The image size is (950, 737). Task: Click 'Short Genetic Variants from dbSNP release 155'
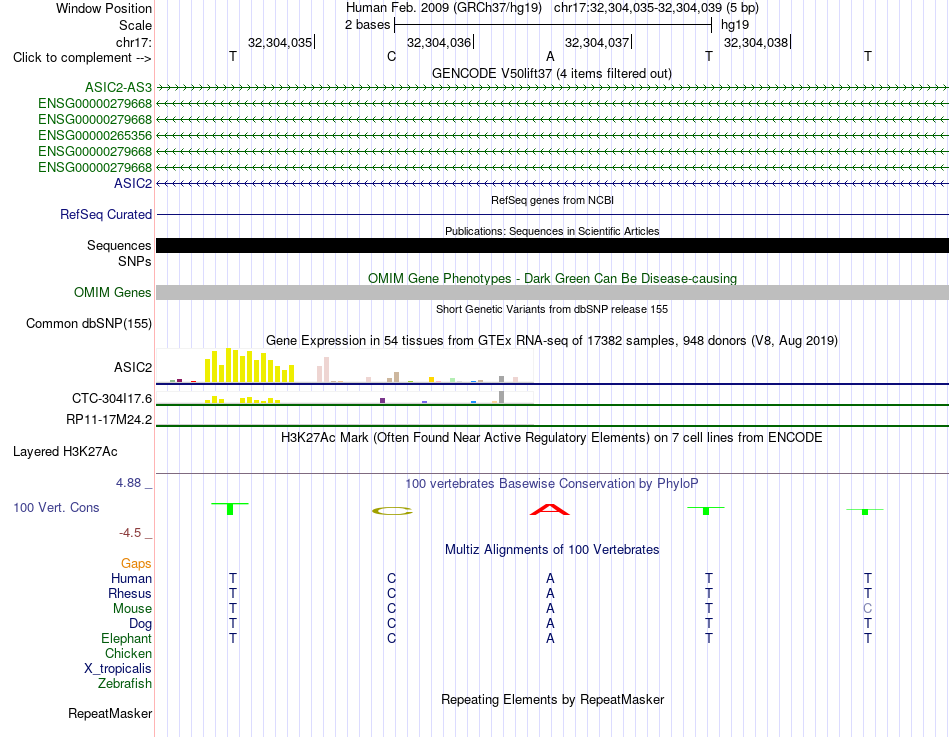(552, 309)
